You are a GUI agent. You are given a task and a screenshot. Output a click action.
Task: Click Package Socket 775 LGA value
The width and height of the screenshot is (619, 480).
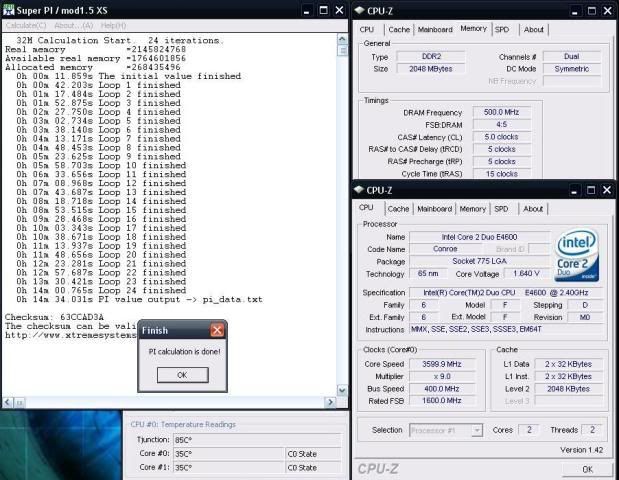coord(480,261)
